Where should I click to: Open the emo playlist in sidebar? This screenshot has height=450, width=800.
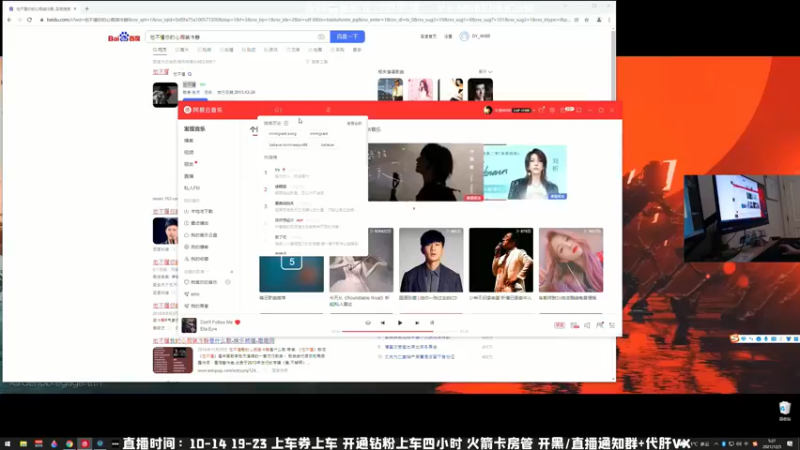tap(192, 294)
